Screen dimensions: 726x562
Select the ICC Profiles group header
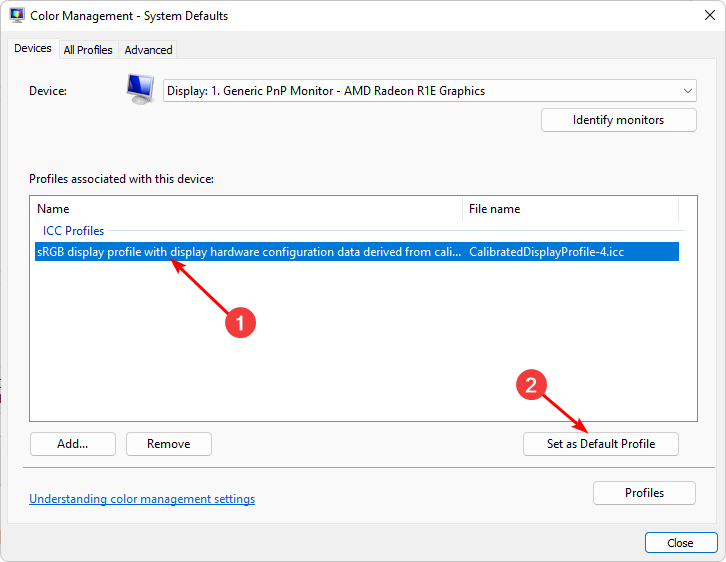coord(73,231)
